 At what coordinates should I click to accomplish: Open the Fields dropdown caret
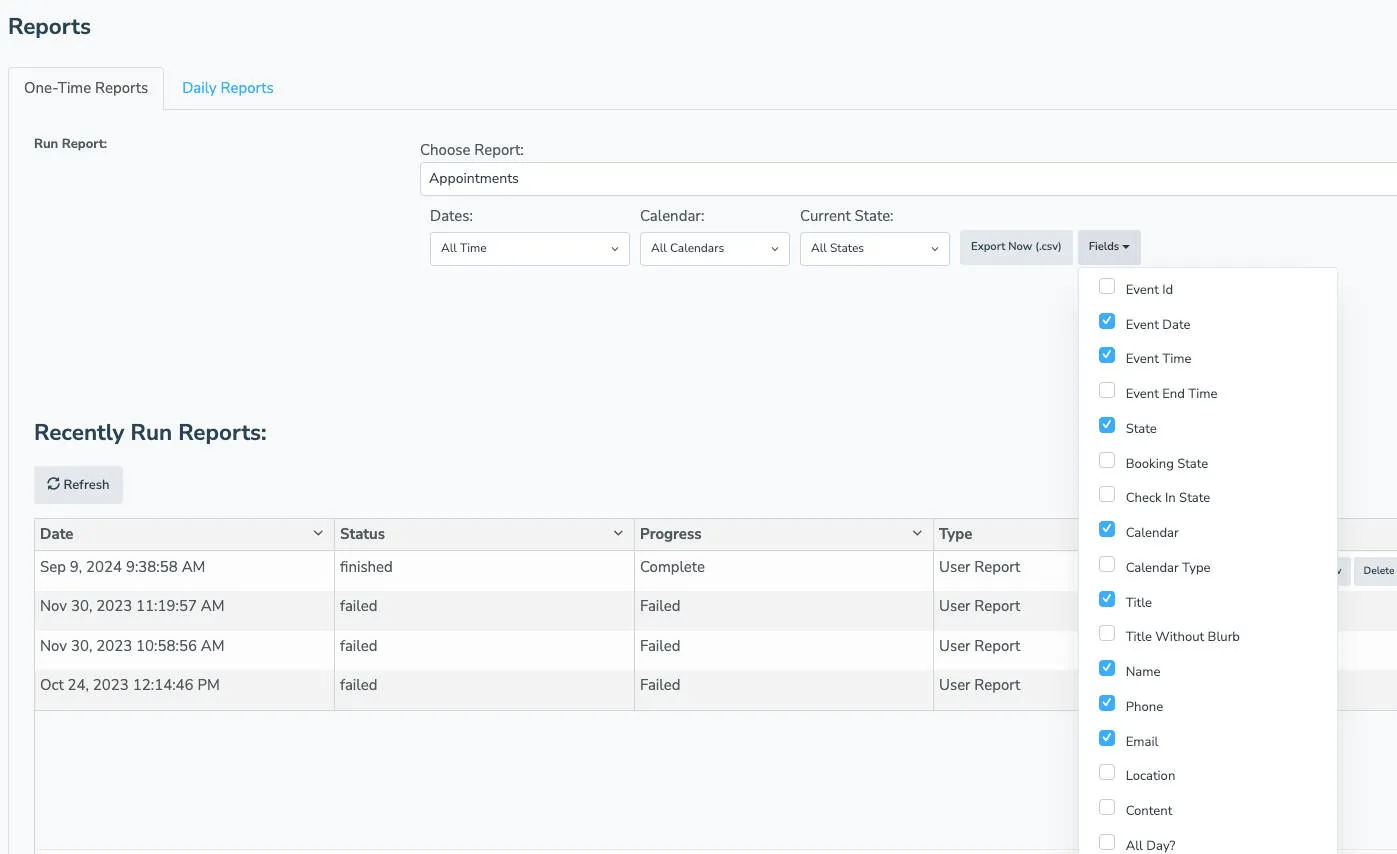click(1125, 247)
